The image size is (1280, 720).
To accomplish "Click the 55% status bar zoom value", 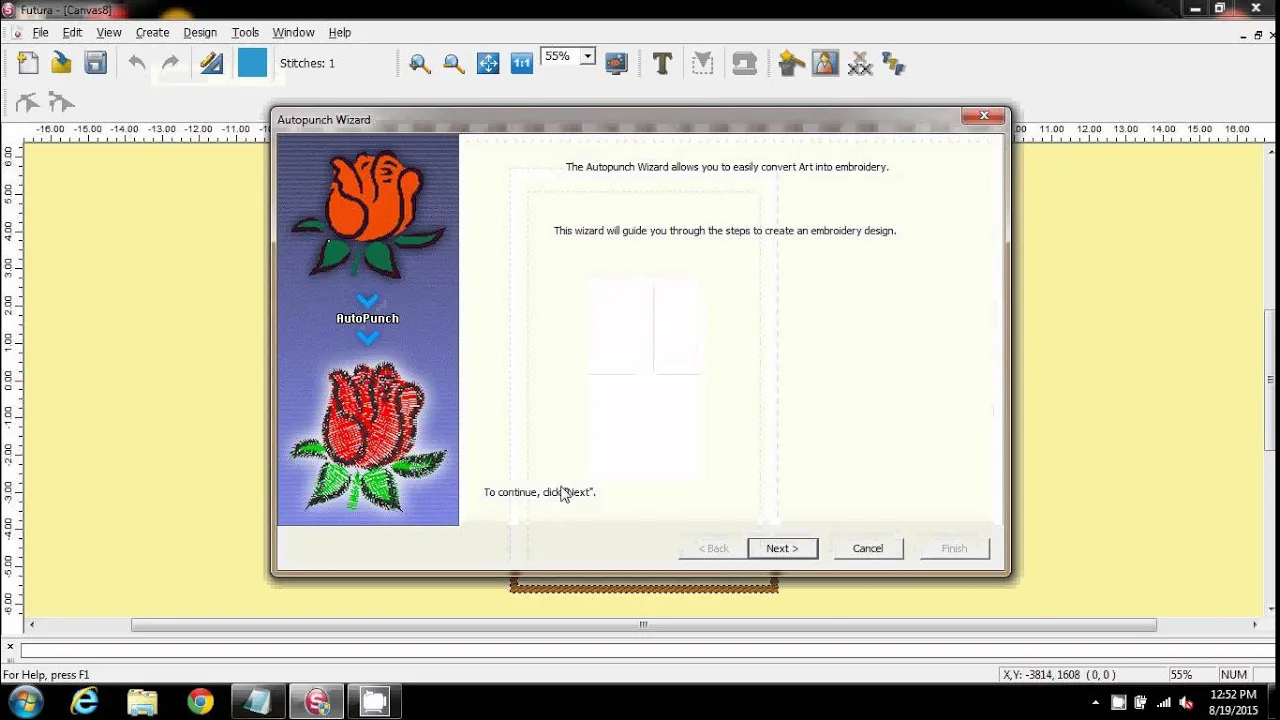I will click(1181, 675).
